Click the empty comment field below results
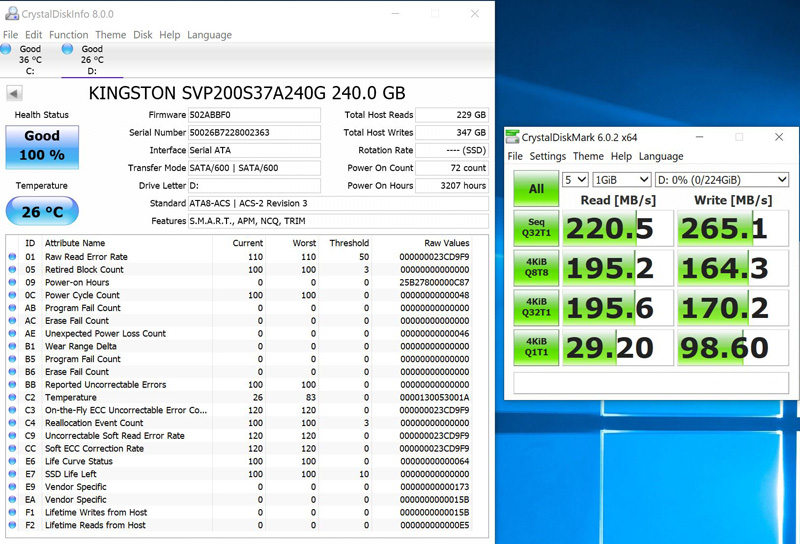Image resolution: width=800 pixels, height=544 pixels. tap(650, 383)
